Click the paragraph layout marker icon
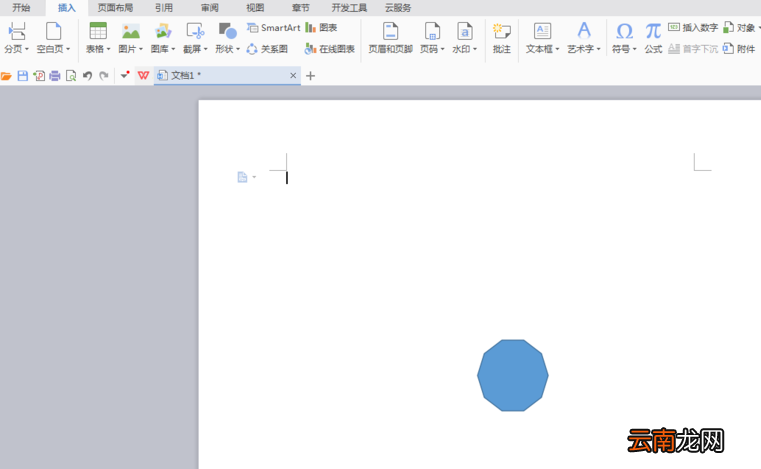 [x=243, y=177]
